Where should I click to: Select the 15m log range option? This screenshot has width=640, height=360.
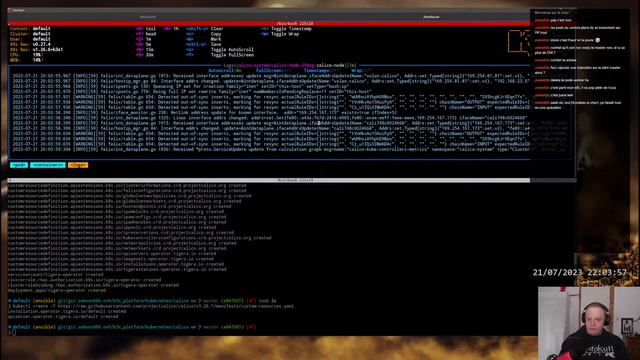pos(145,49)
